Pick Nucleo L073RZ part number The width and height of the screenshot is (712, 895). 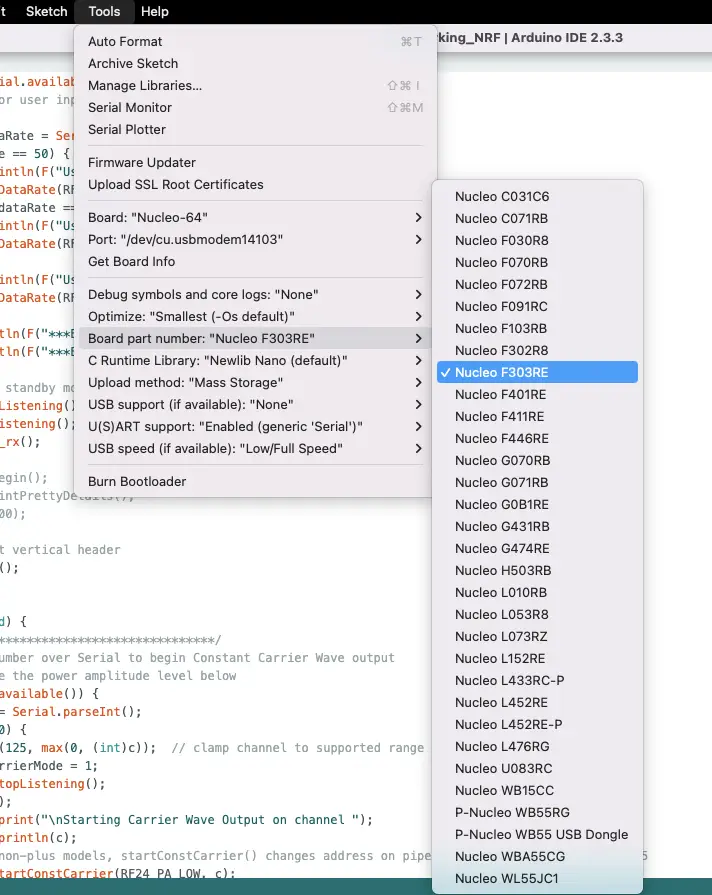tap(537, 636)
